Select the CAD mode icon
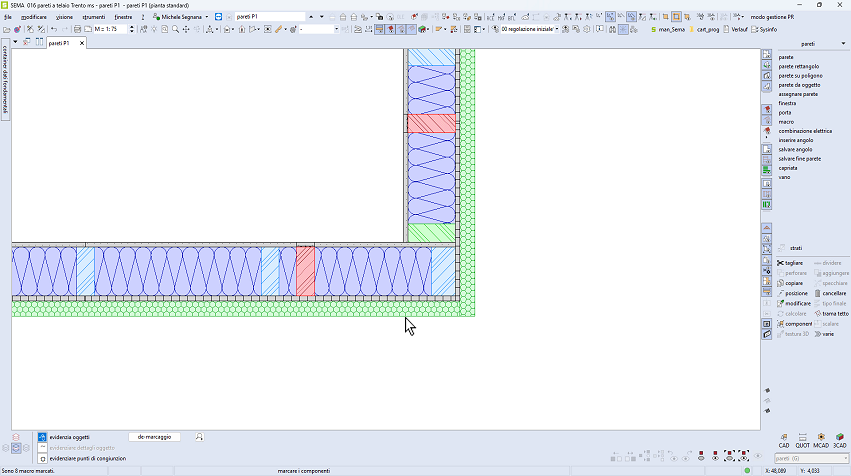This screenshot has width=851, height=476. point(784,439)
